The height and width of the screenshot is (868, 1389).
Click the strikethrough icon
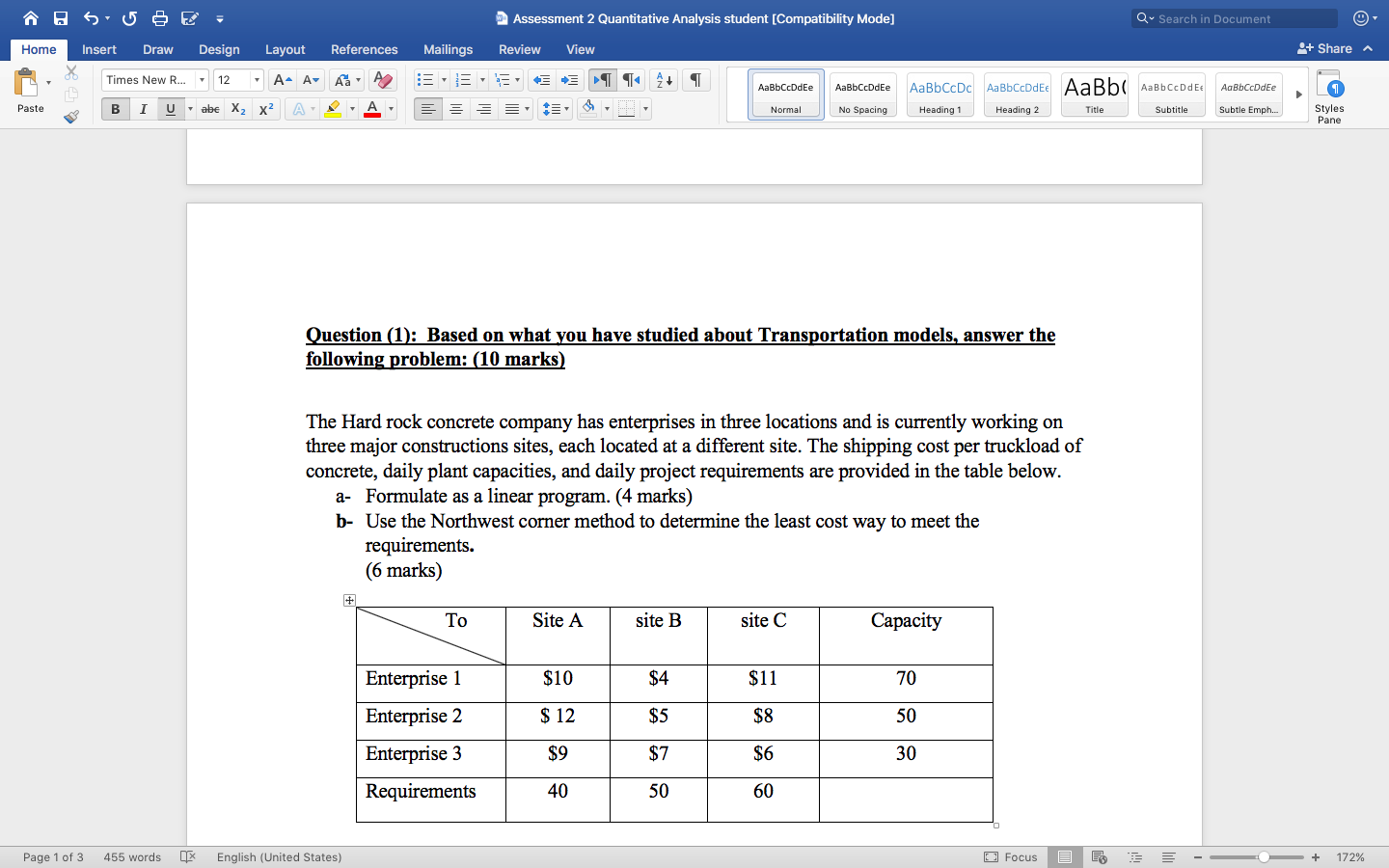210,109
